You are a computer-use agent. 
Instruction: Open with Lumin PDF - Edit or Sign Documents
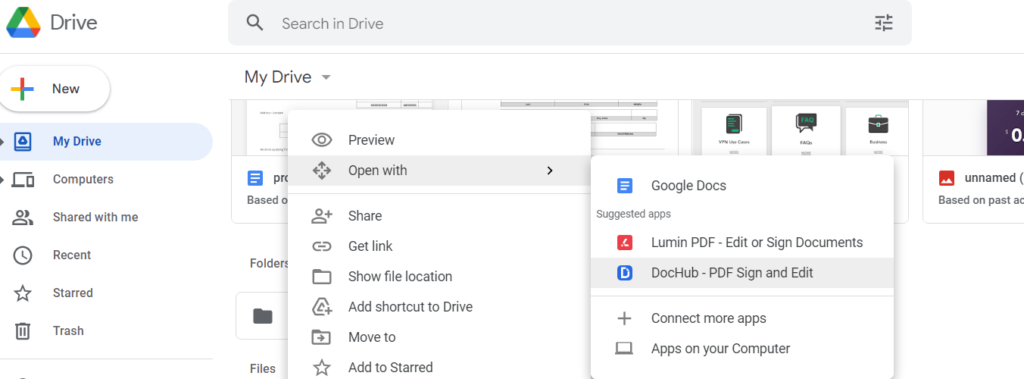coord(741,242)
